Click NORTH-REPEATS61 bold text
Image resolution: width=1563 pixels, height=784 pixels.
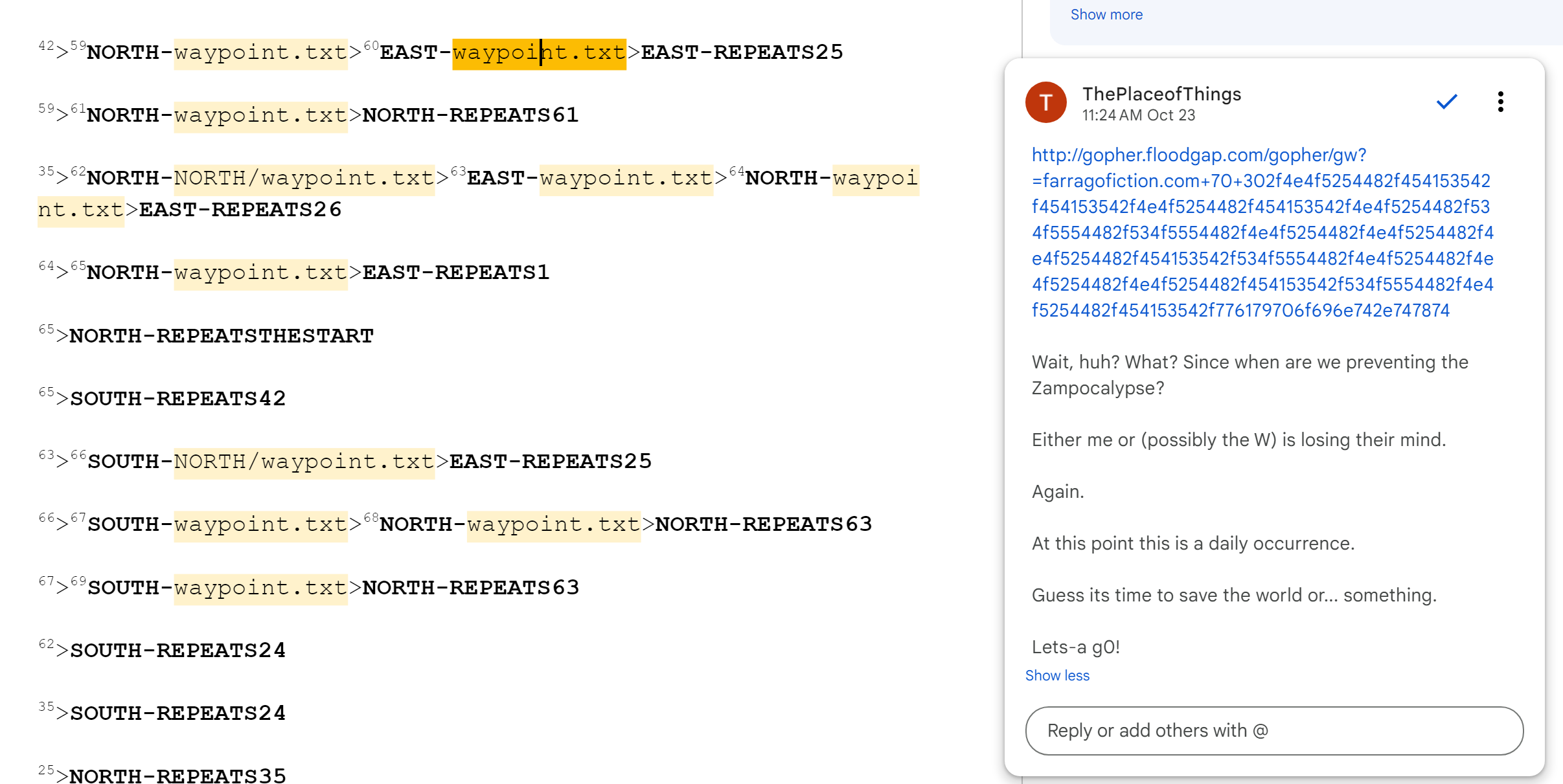470,115
